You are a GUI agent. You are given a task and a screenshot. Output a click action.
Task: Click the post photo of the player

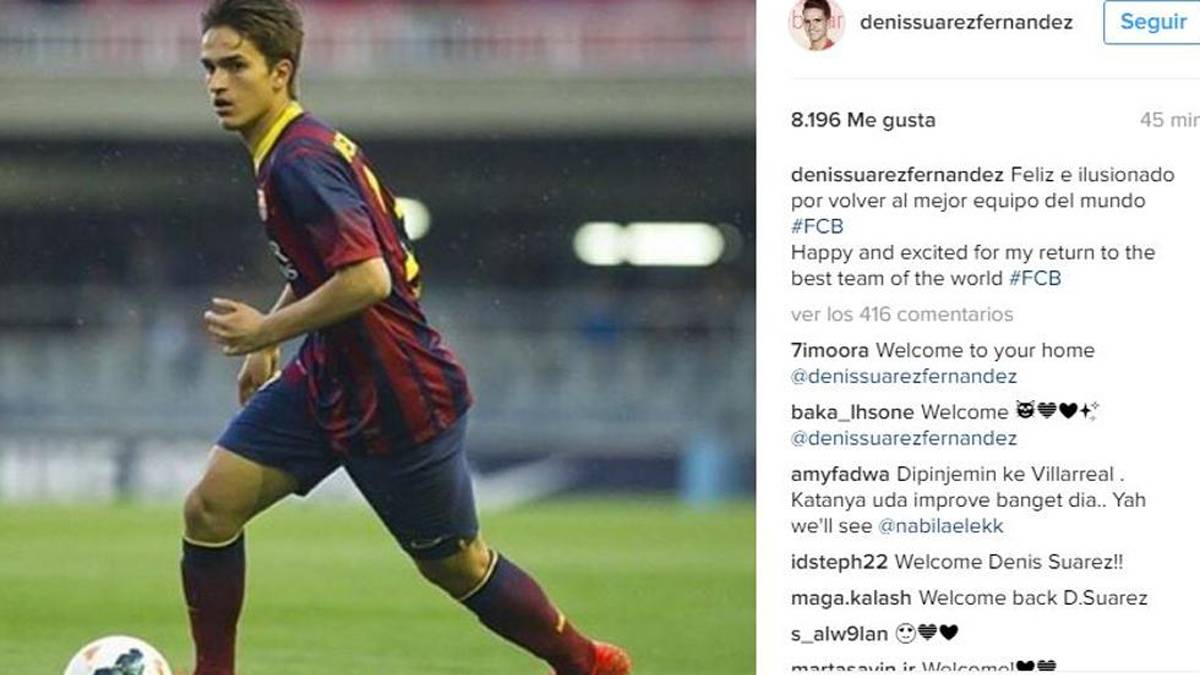pos(377,337)
